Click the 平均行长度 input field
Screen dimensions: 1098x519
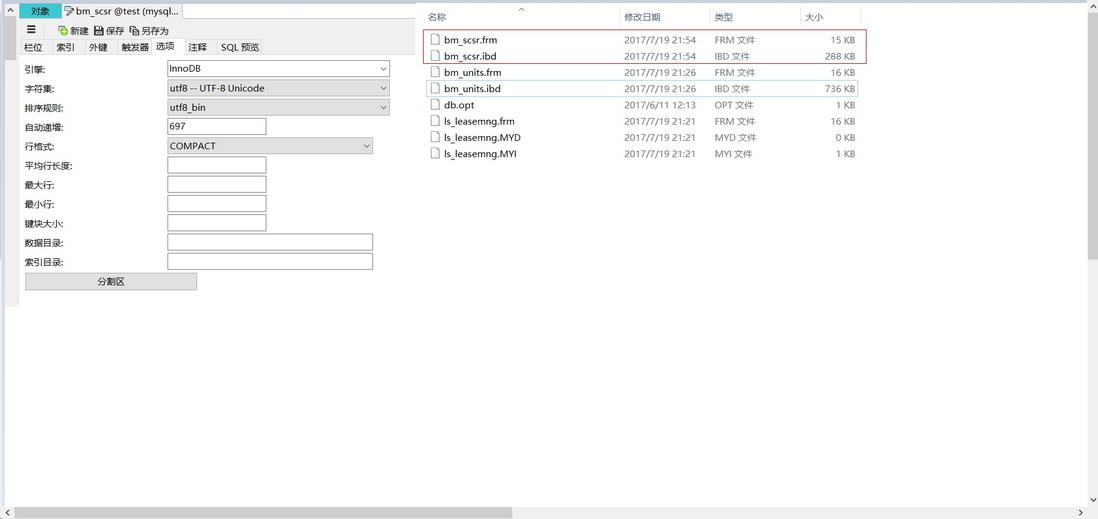[x=217, y=165]
